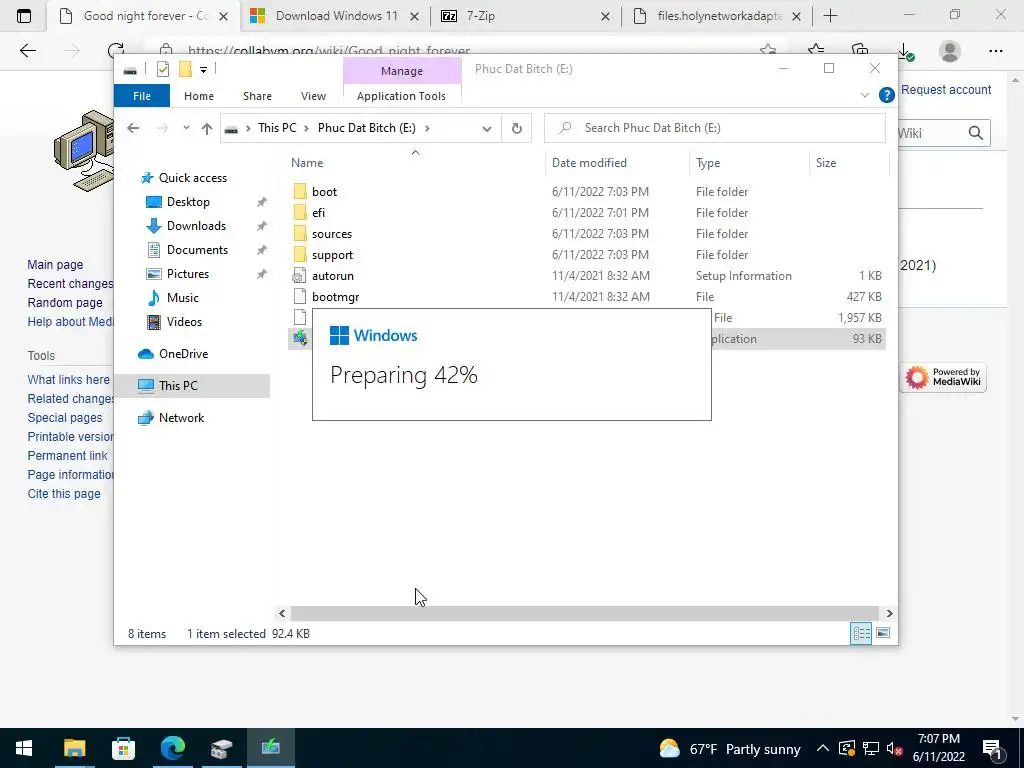Viewport: 1024px width, 768px height.
Task: Switch to details view layout
Action: tap(861, 633)
